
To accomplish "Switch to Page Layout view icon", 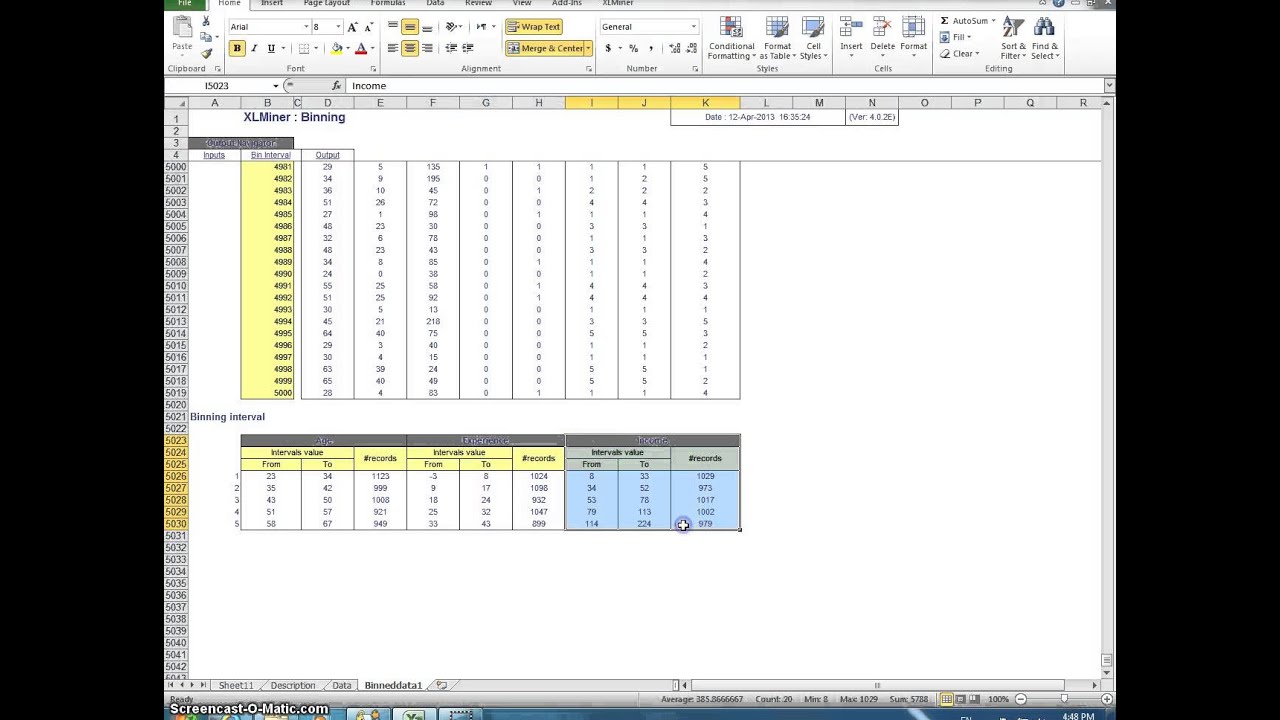I will (960, 699).
